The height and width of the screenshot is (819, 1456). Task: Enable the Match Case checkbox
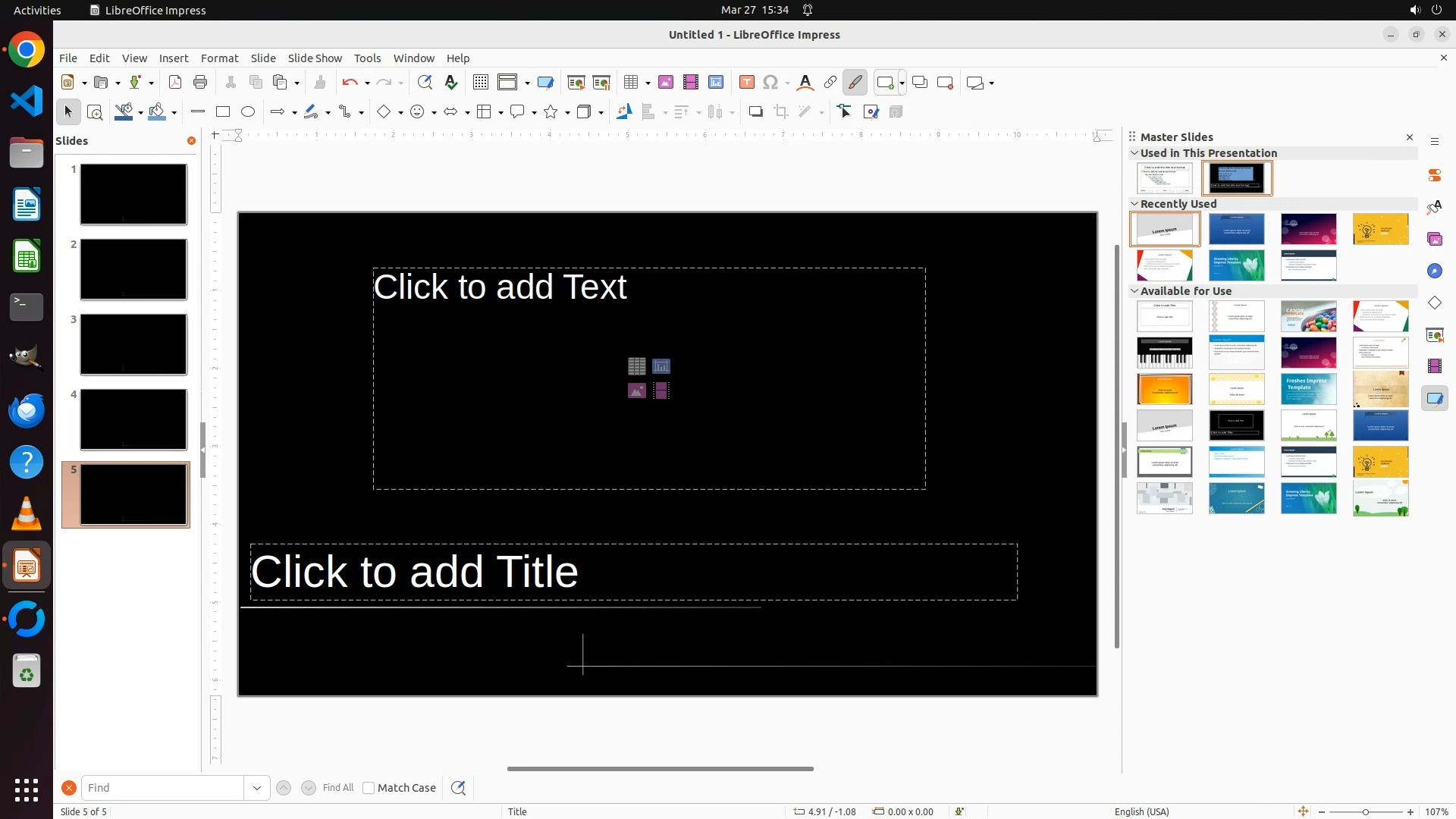[369, 788]
